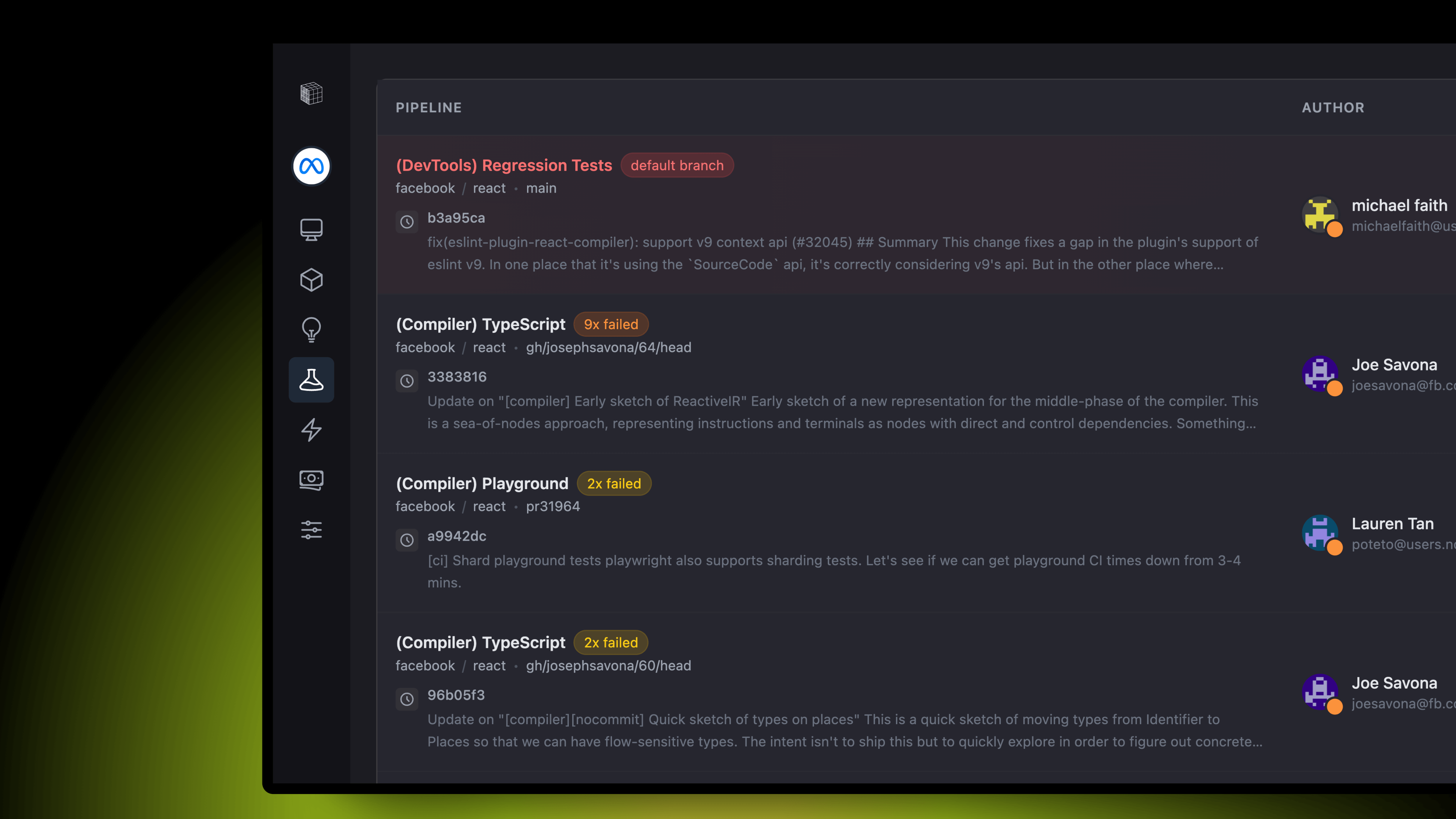Open the monitor icon in sidebar
The image size is (1456, 819).
click(311, 229)
